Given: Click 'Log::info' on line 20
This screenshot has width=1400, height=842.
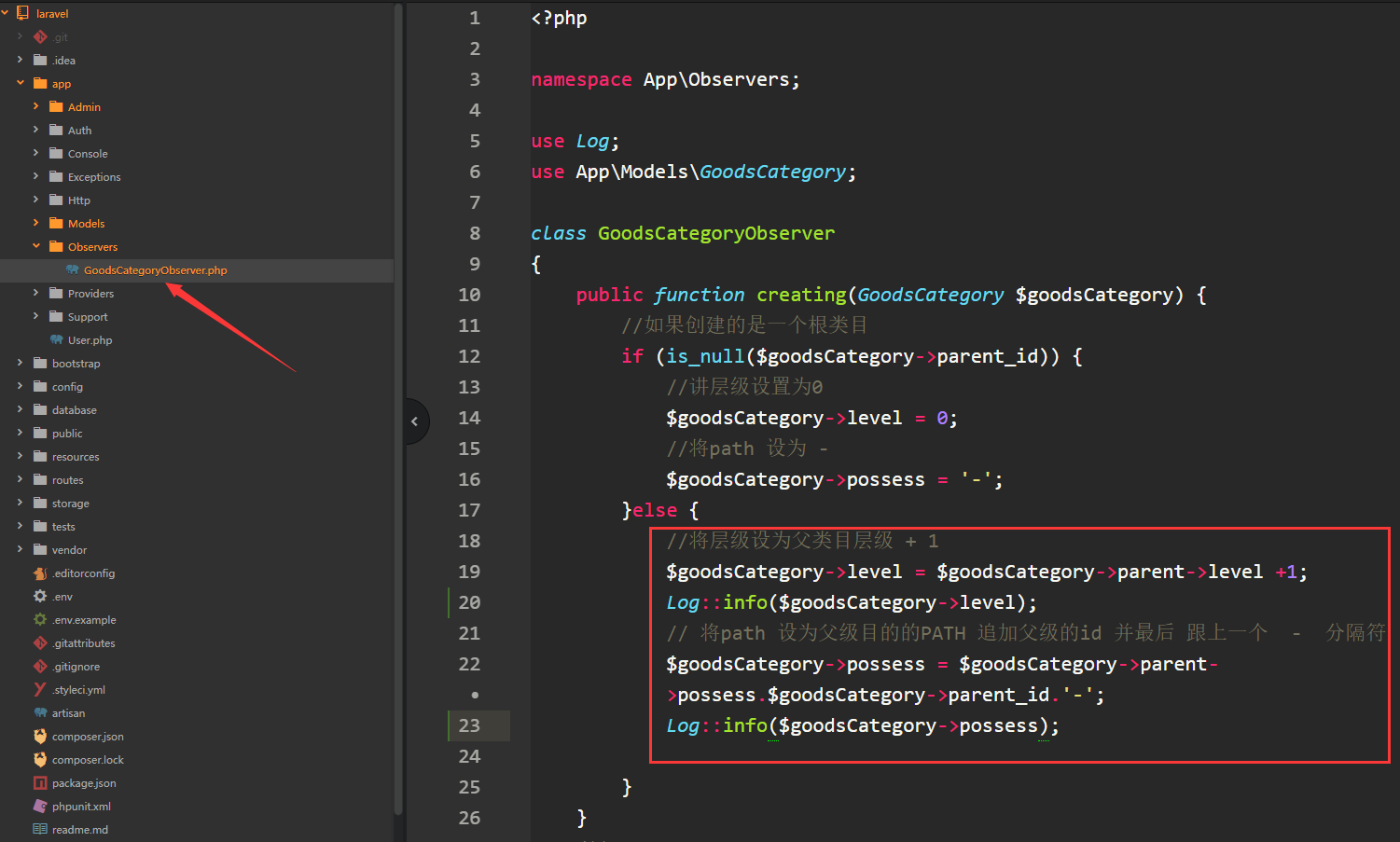Looking at the screenshot, I should pyautogui.click(x=716, y=602).
